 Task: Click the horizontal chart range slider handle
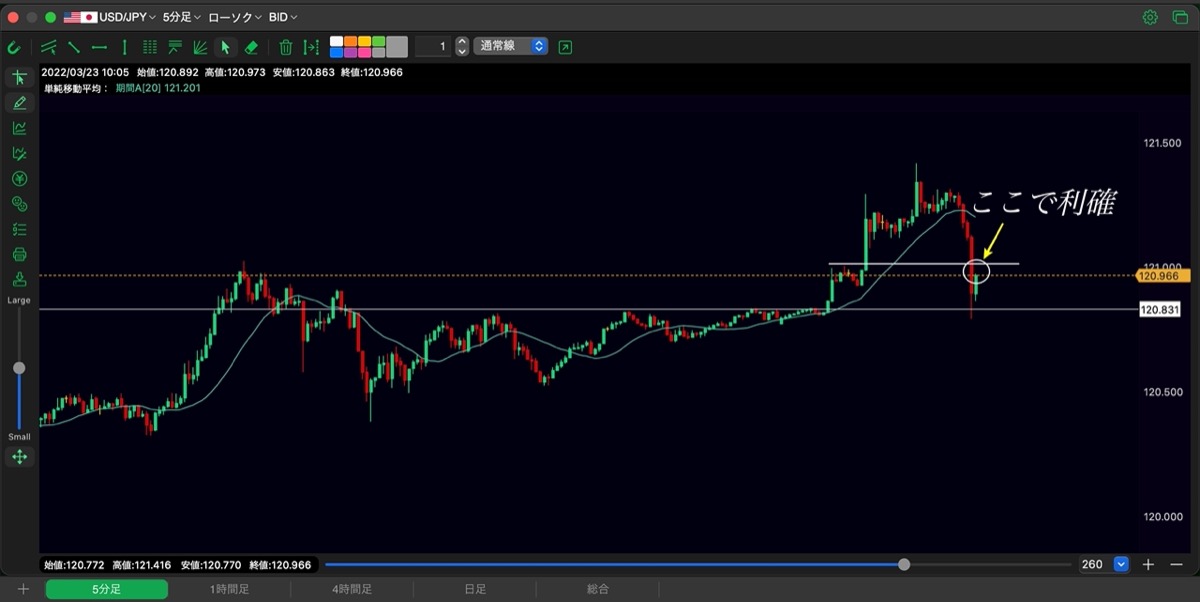904,564
